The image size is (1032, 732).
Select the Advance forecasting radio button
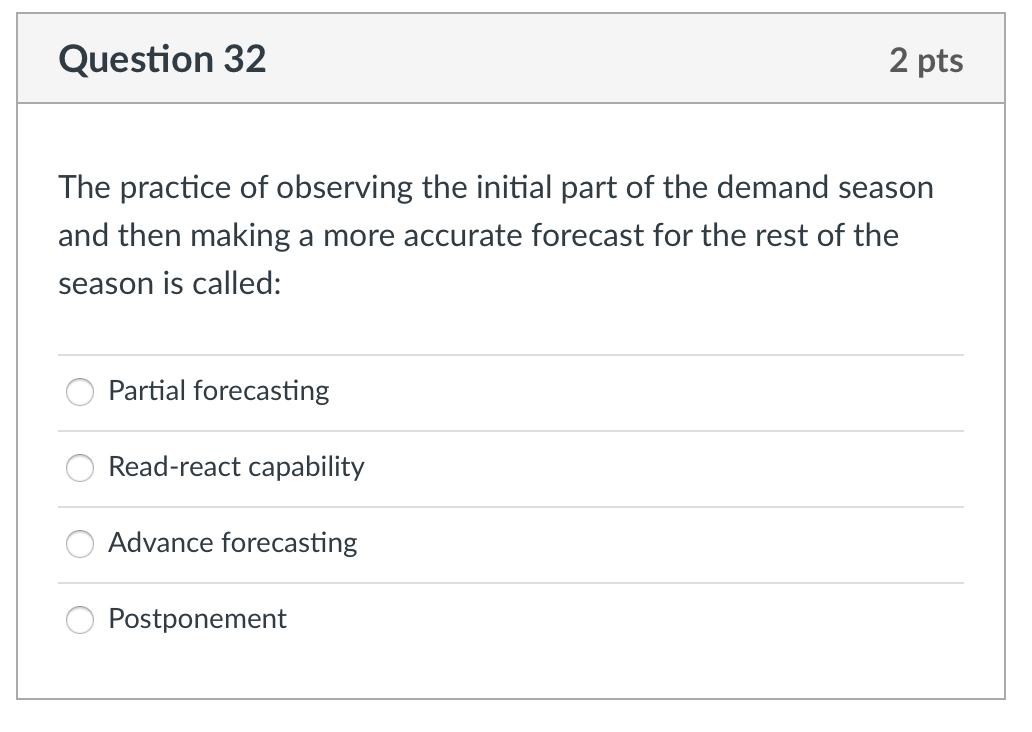(80, 544)
